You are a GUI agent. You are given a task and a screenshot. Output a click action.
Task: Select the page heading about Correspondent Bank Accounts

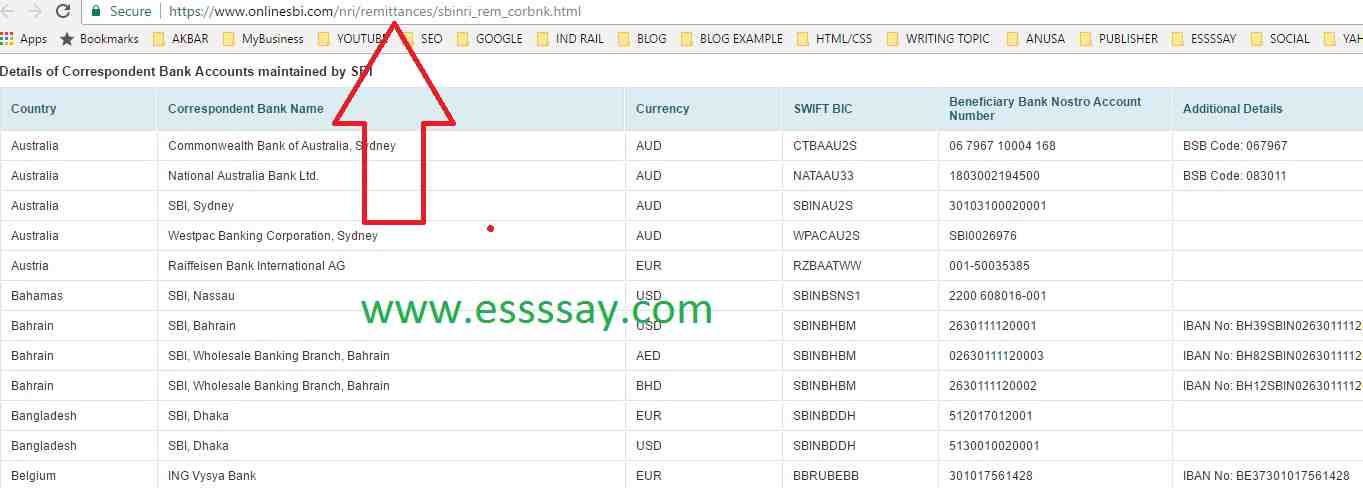coord(186,71)
